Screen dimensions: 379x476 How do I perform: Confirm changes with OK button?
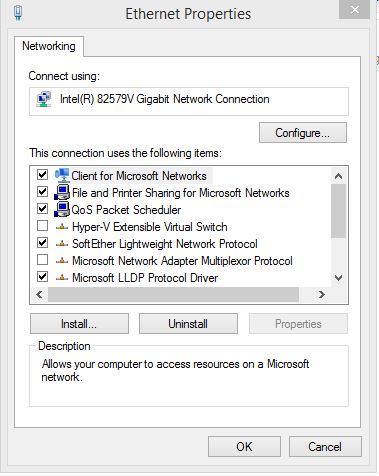[244, 447]
